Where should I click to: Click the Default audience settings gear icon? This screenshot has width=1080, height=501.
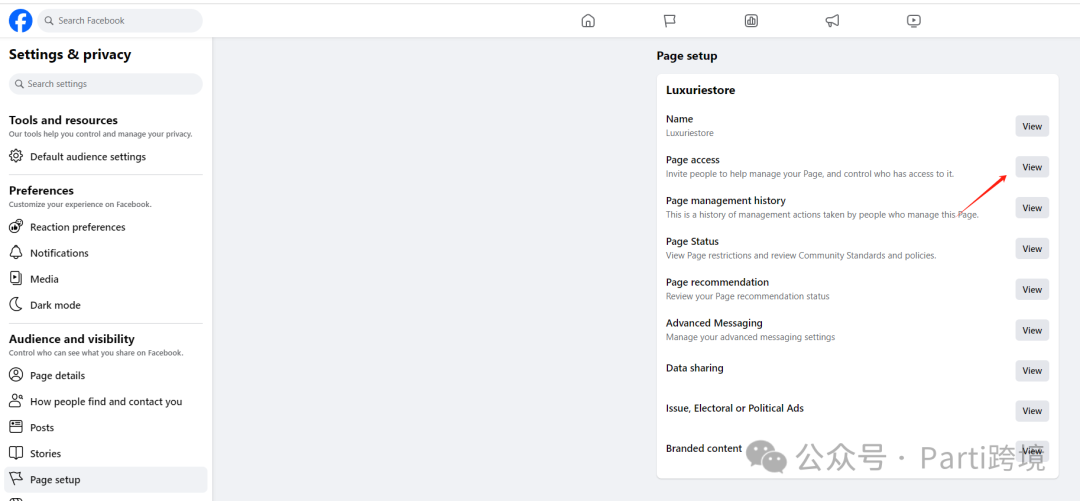pos(16,156)
